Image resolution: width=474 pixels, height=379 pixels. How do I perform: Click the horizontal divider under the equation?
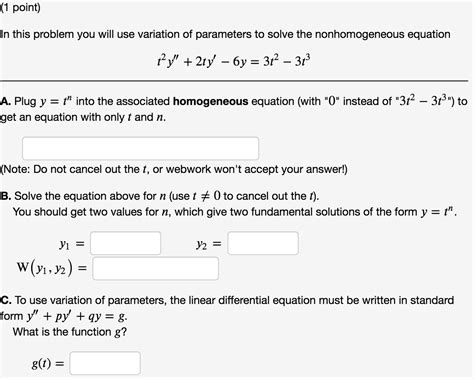pyautogui.click(x=234, y=81)
